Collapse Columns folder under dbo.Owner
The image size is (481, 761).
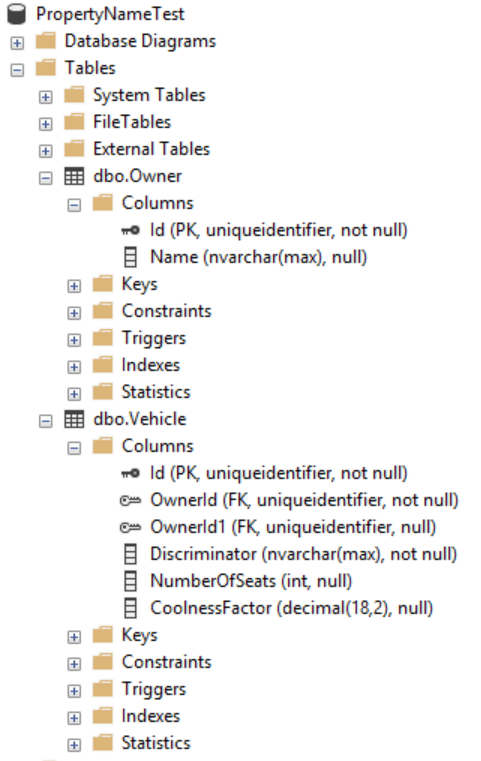pos(74,205)
